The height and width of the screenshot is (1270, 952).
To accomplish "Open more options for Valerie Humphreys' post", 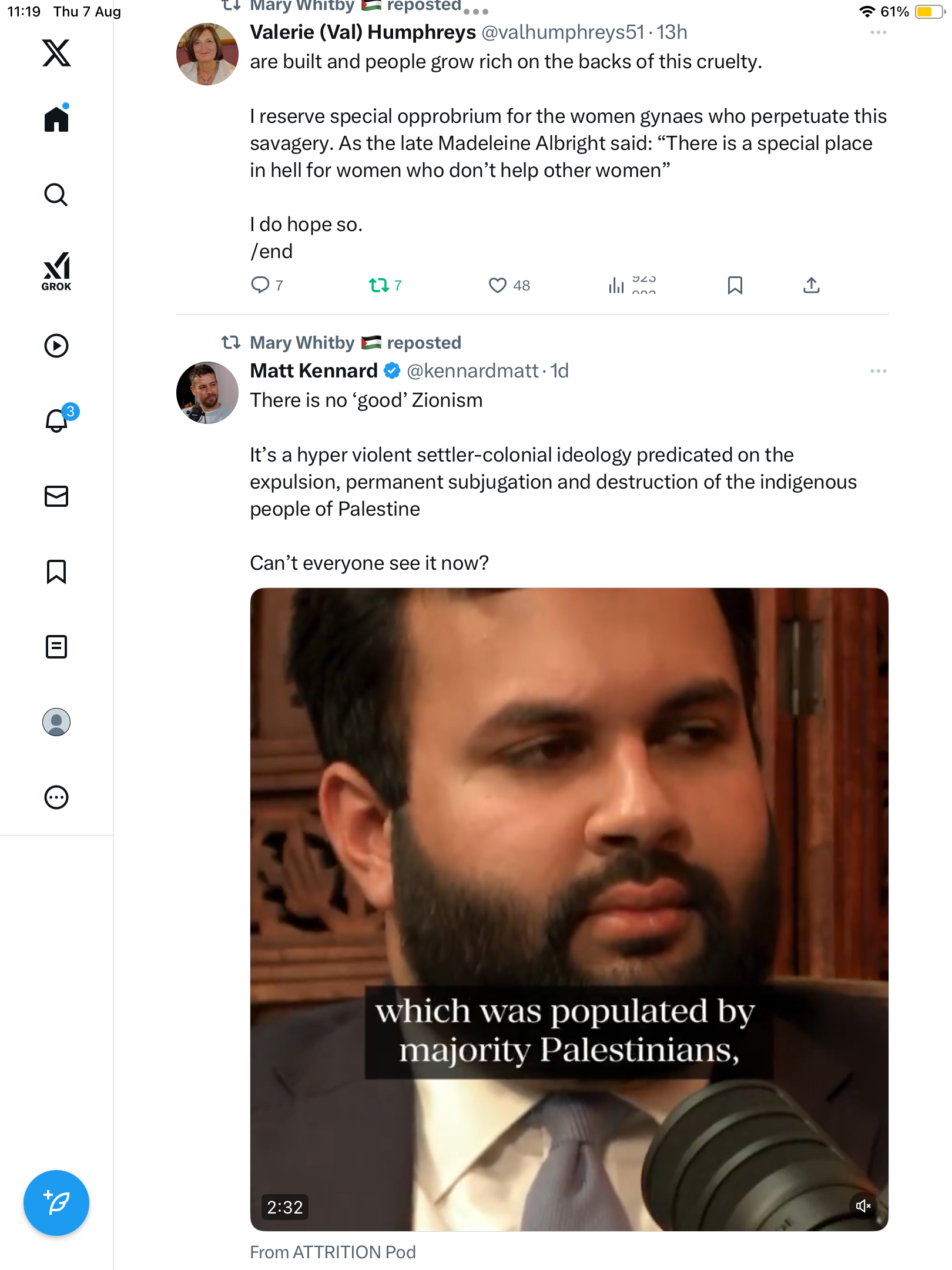I will coord(878,32).
